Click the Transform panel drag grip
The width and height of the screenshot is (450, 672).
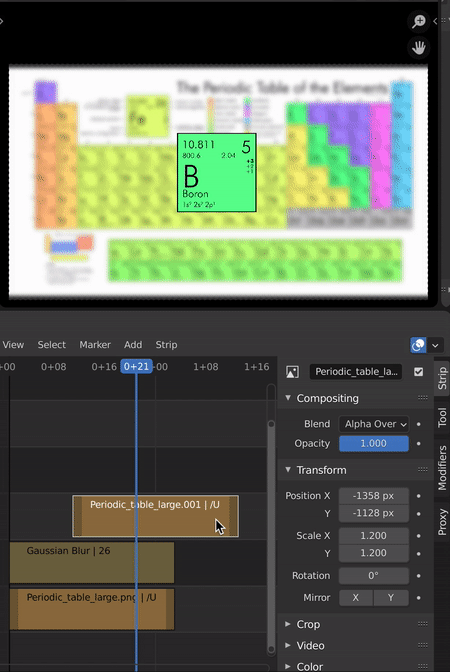423,470
